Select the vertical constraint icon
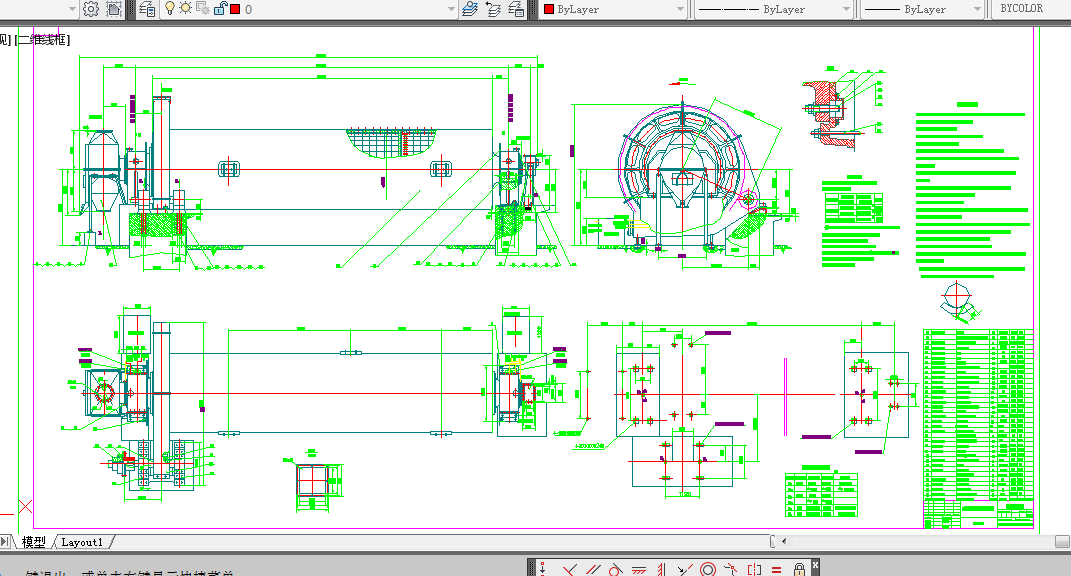This screenshot has width=1071, height=576. coord(661,568)
